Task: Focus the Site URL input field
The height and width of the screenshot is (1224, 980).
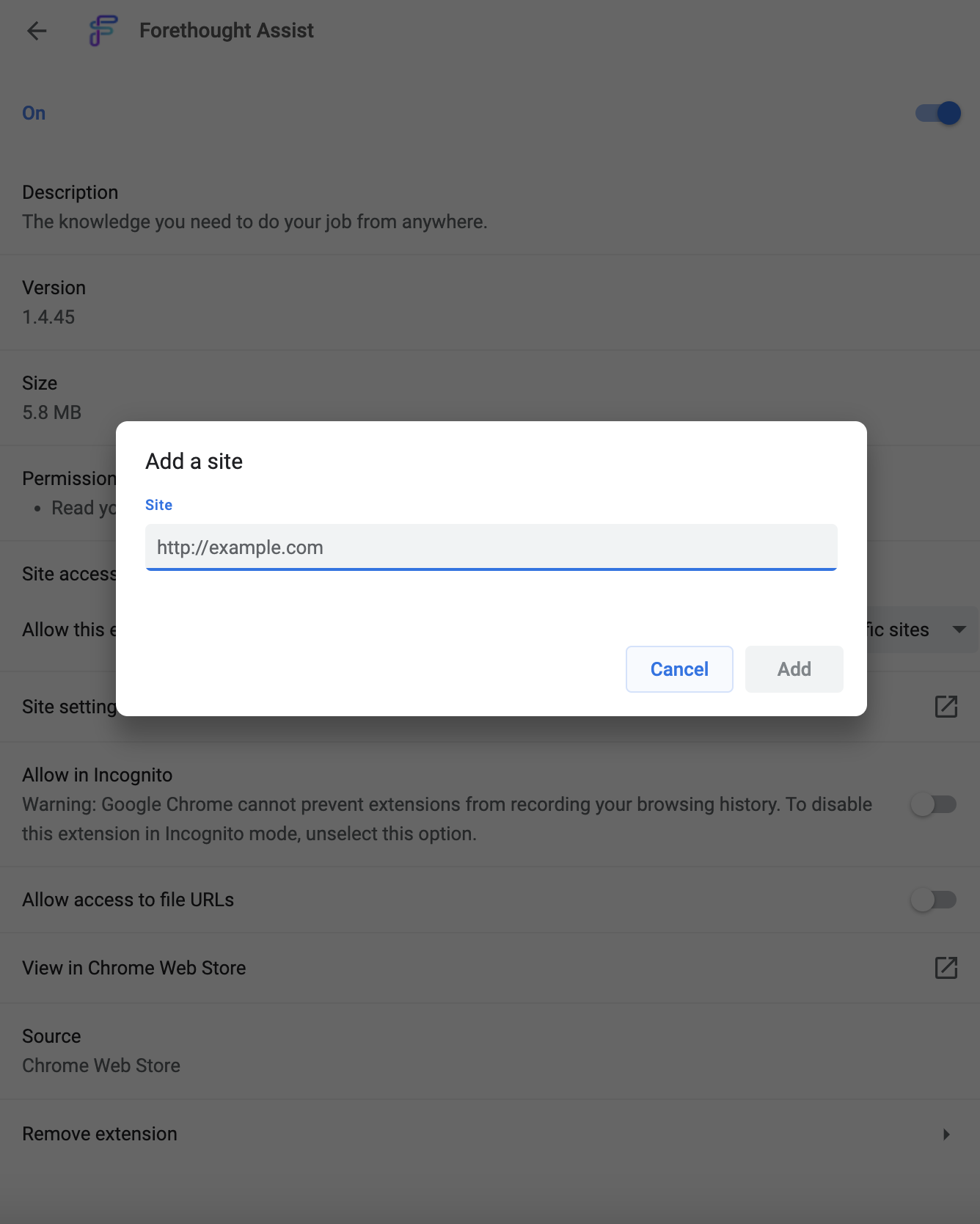Action: (491, 547)
